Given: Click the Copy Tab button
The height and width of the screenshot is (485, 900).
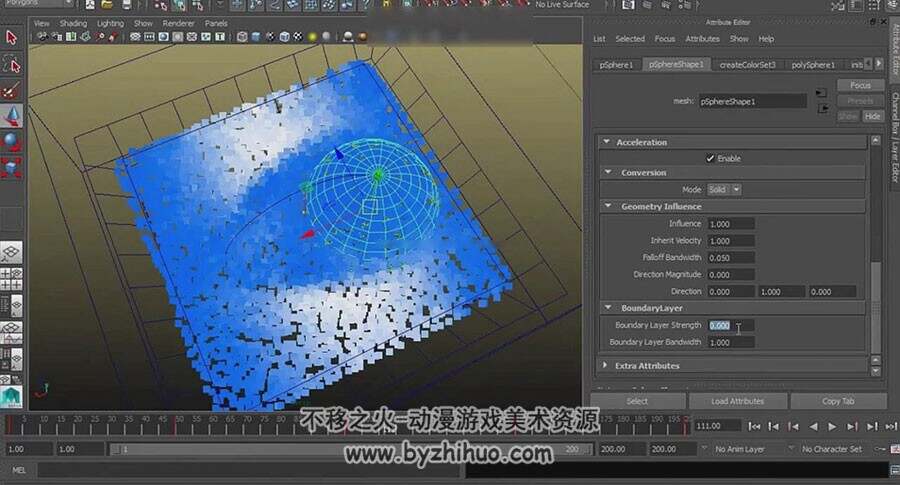Looking at the screenshot, I should tap(839, 401).
